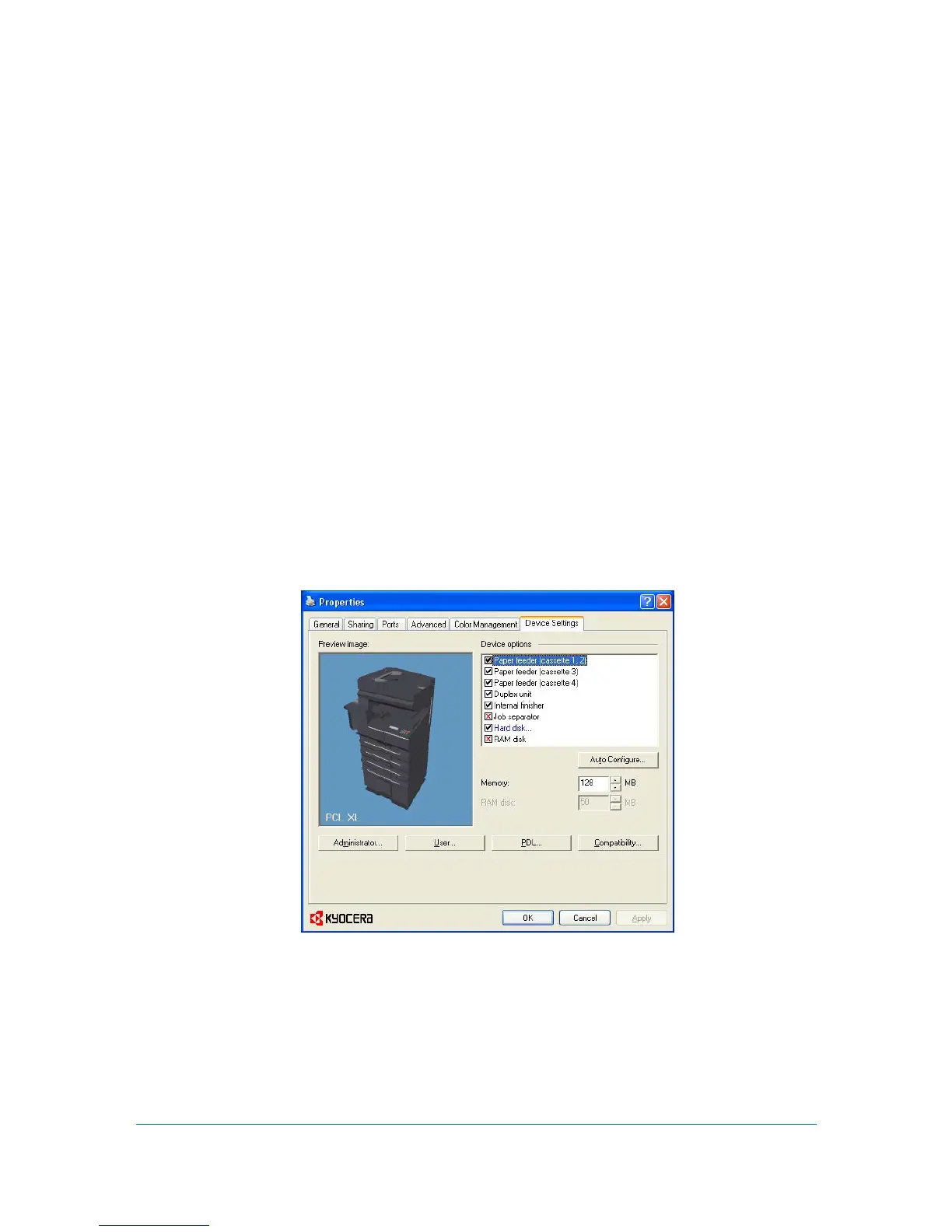Screen dimensions: 952x1232
Task: Decrease Memory with the down spinner arrow
Action: pyautogui.click(x=615, y=787)
